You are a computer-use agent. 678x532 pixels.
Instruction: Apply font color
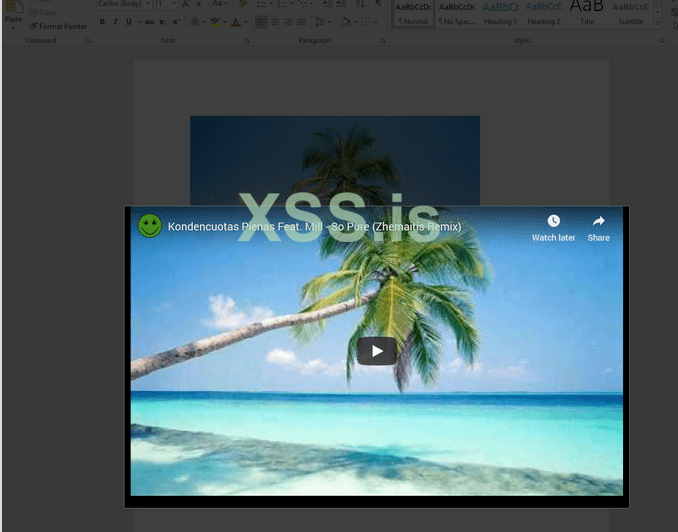236,22
